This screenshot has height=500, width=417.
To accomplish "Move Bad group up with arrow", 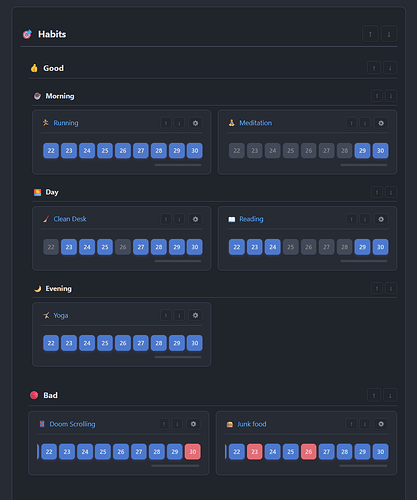I will click(374, 395).
